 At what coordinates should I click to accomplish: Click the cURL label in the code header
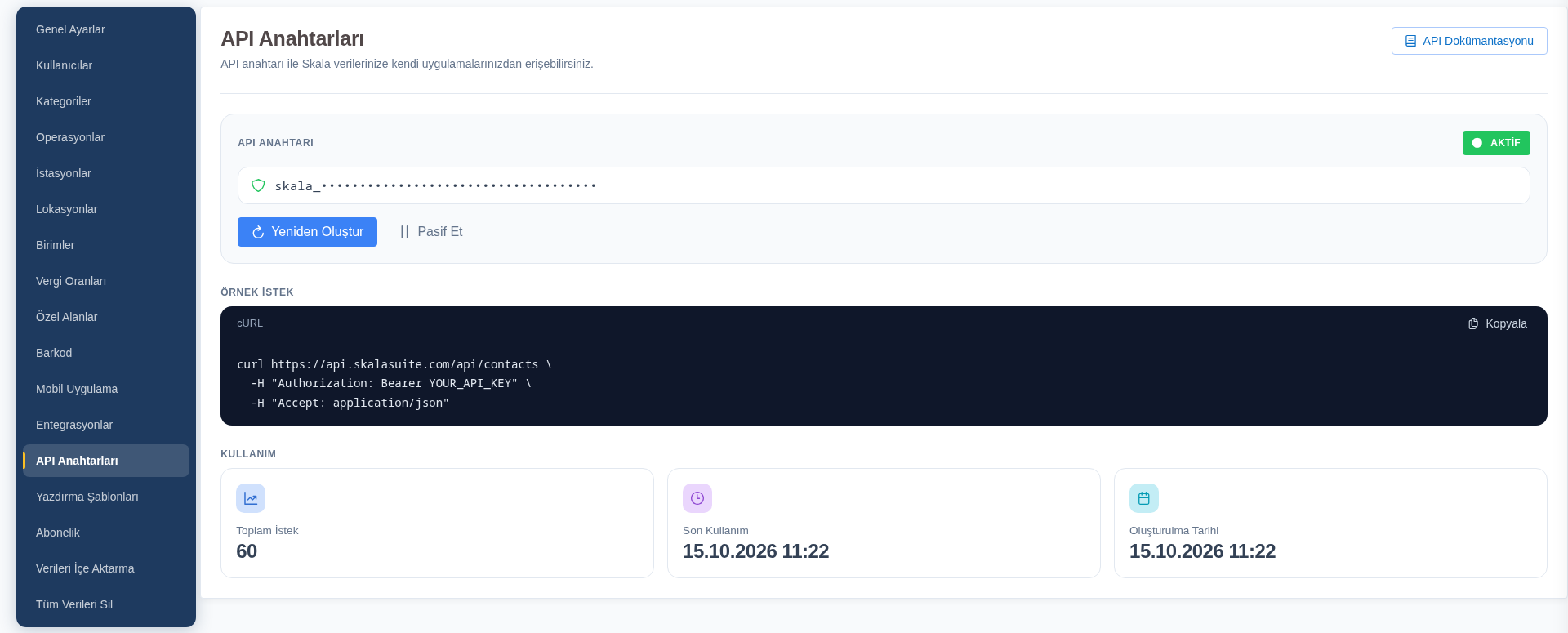[250, 323]
